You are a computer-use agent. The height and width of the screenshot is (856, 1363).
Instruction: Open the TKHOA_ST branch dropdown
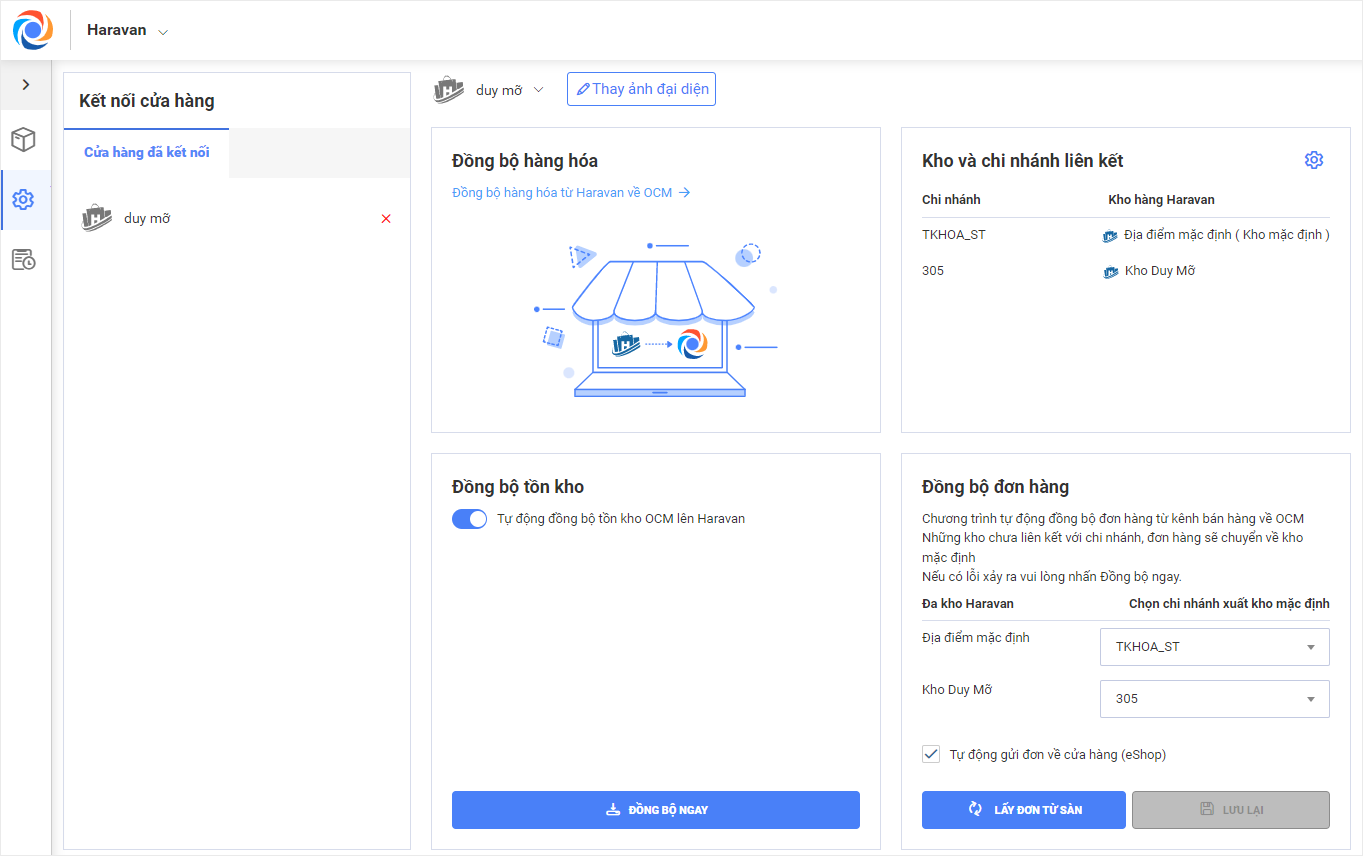coord(1214,647)
